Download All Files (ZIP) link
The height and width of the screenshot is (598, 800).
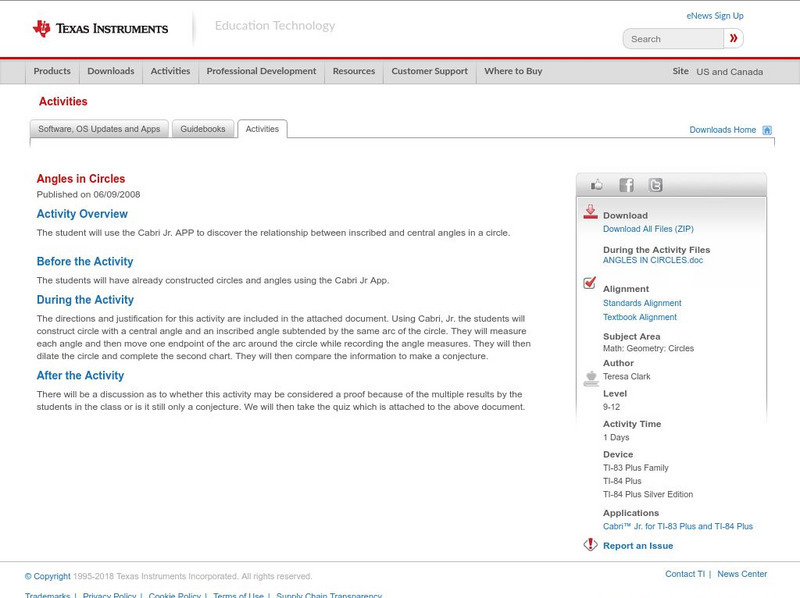coord(647,229)
